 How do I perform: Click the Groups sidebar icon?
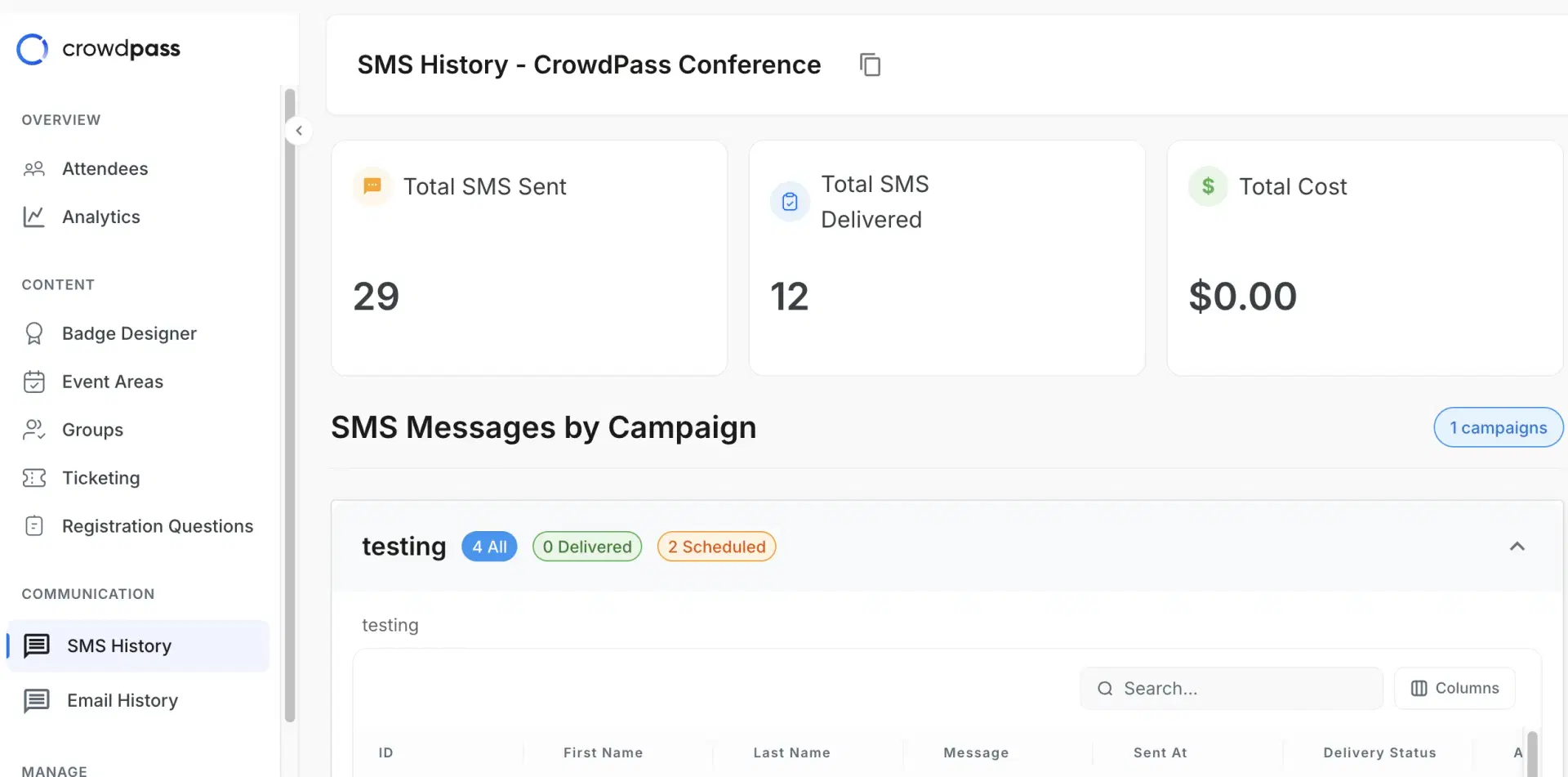tap(33, 430)
